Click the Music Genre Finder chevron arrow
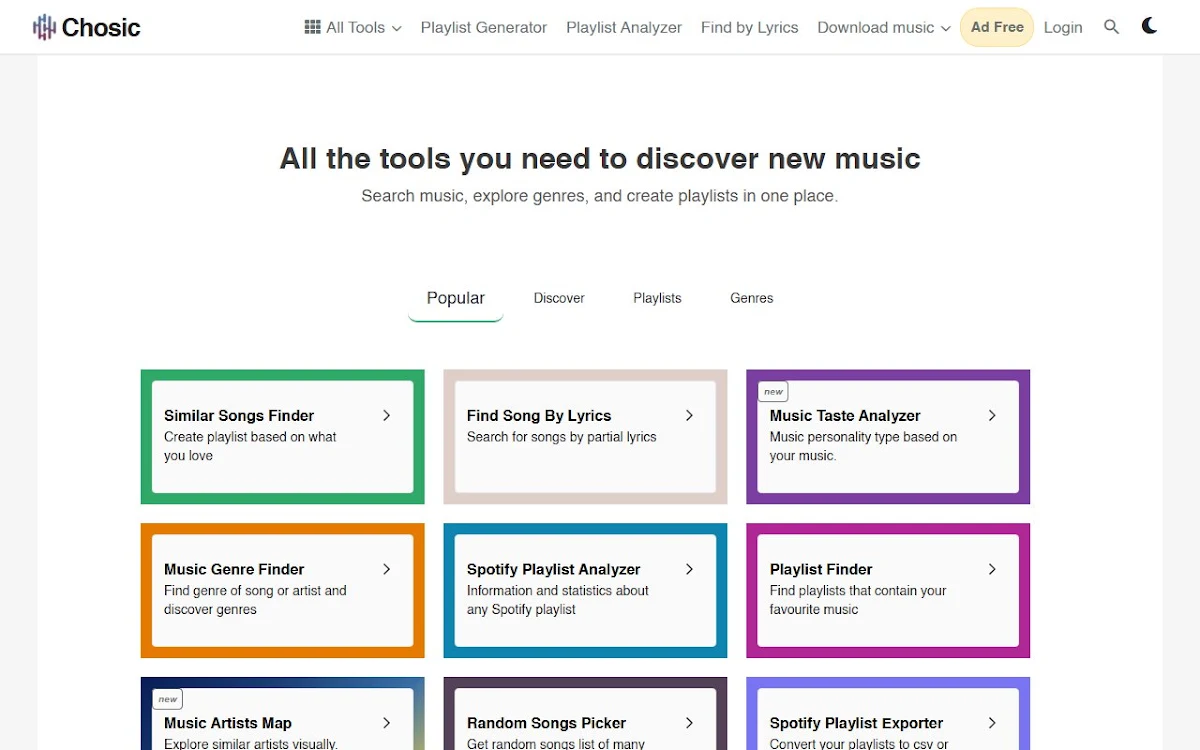 tap(386, 569)
